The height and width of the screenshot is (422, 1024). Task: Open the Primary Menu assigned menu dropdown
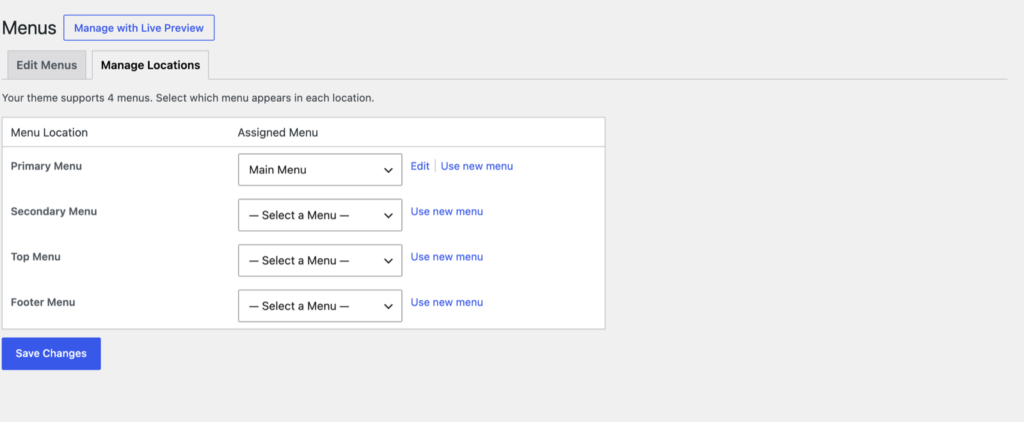(320, 170)
